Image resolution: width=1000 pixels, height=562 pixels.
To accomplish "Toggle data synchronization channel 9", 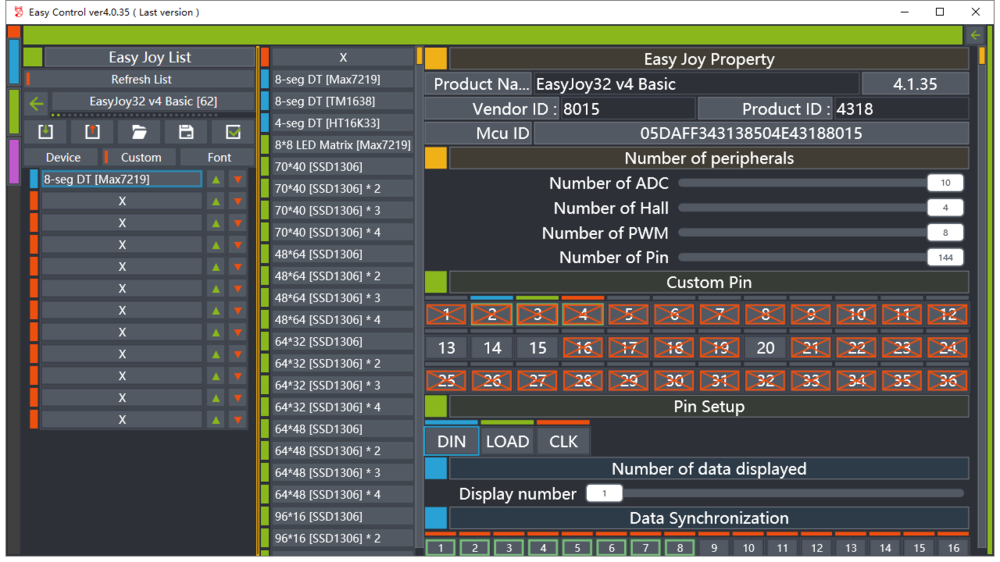I will coord(714,547).
